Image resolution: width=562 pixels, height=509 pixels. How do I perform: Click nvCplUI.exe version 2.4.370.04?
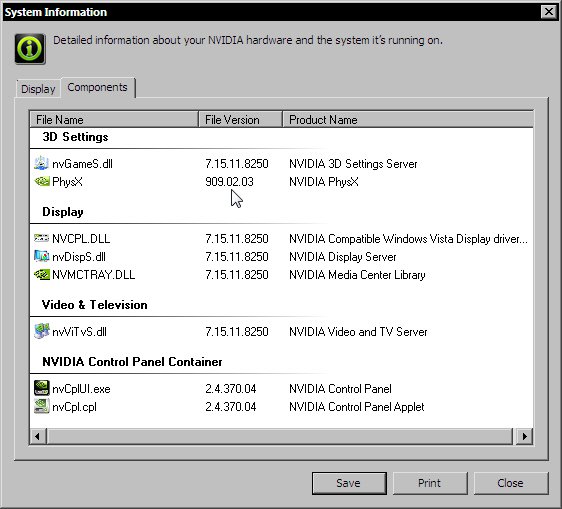231,389
